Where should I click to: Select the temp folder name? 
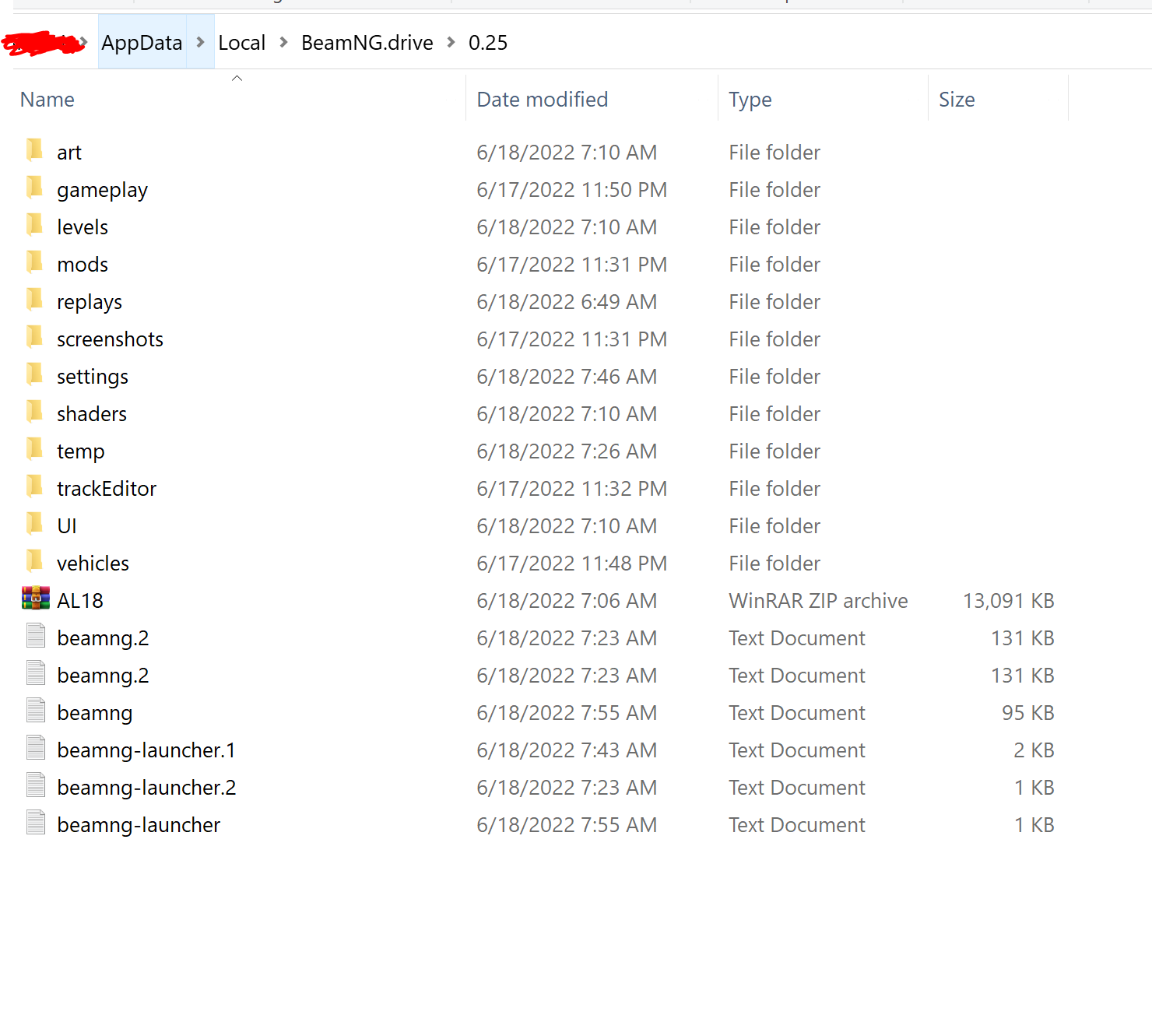pos(80,452)
